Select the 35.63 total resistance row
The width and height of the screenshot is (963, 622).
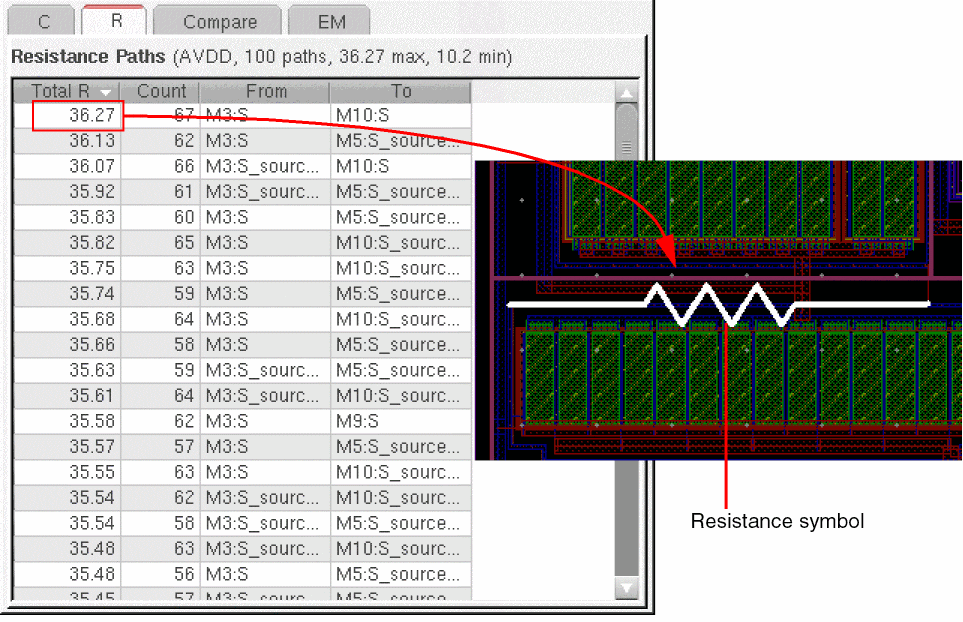[x=243, y=370]
